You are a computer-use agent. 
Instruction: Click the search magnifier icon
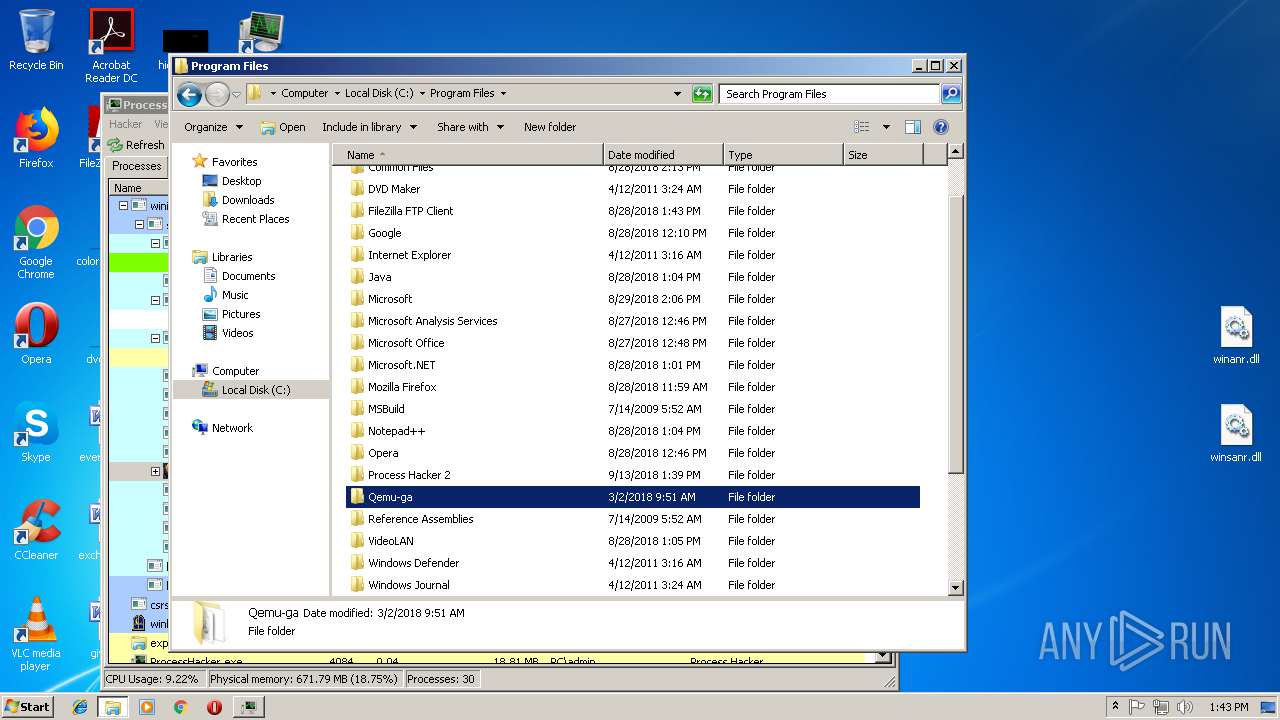(951, 94)
